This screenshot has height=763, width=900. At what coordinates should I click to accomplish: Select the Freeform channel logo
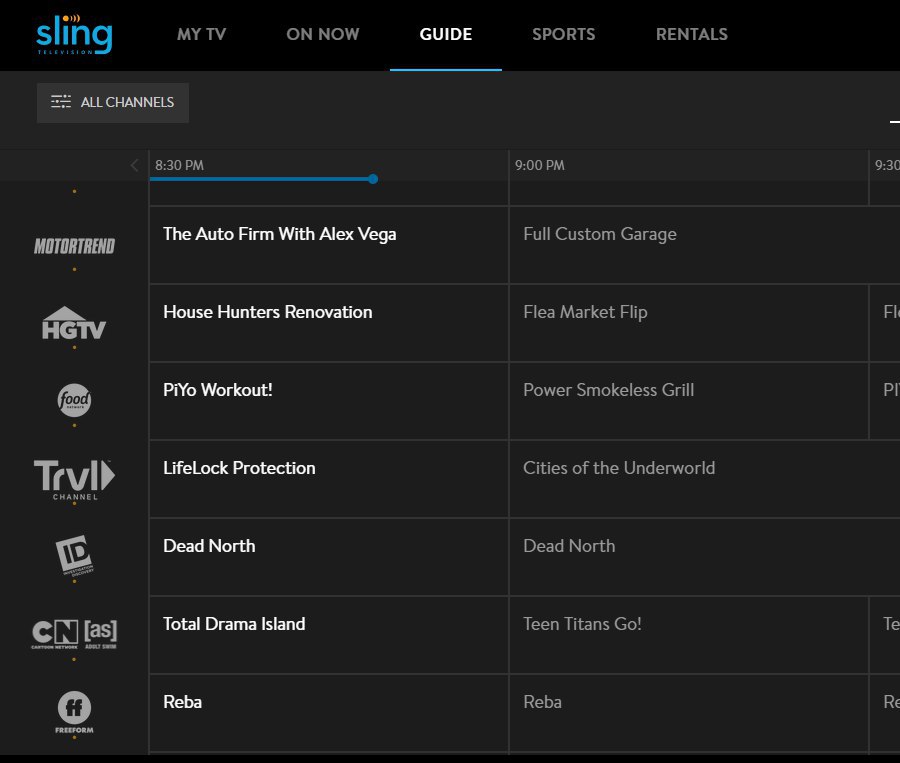[74, 713]
